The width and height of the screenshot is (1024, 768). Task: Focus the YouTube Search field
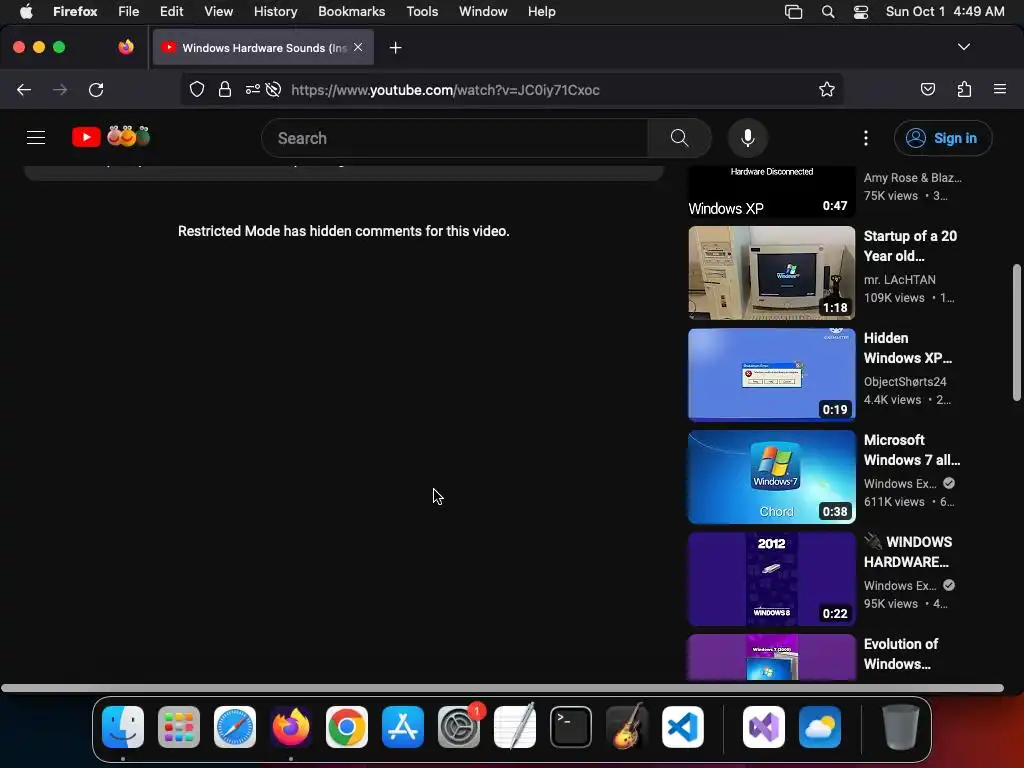click(x=455, y=138)
